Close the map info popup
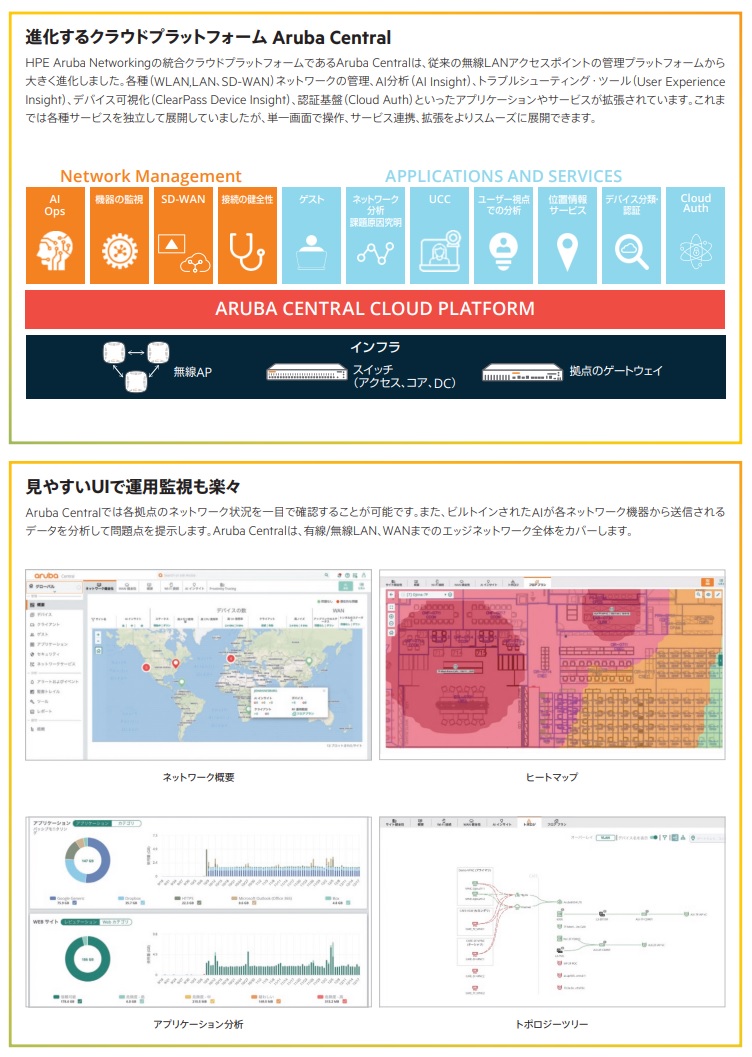 click(x=323, y=691)
